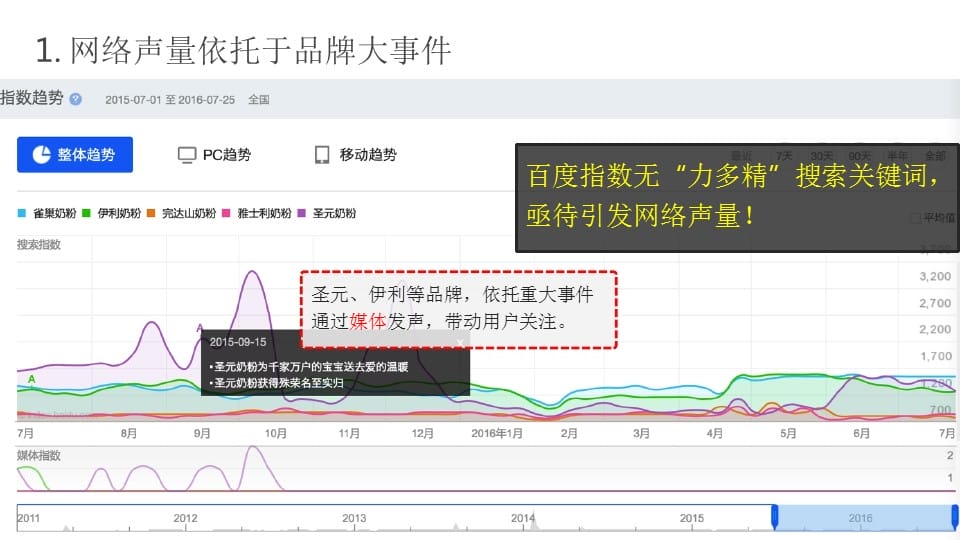Click the 10月 axis label

(276, 433)
